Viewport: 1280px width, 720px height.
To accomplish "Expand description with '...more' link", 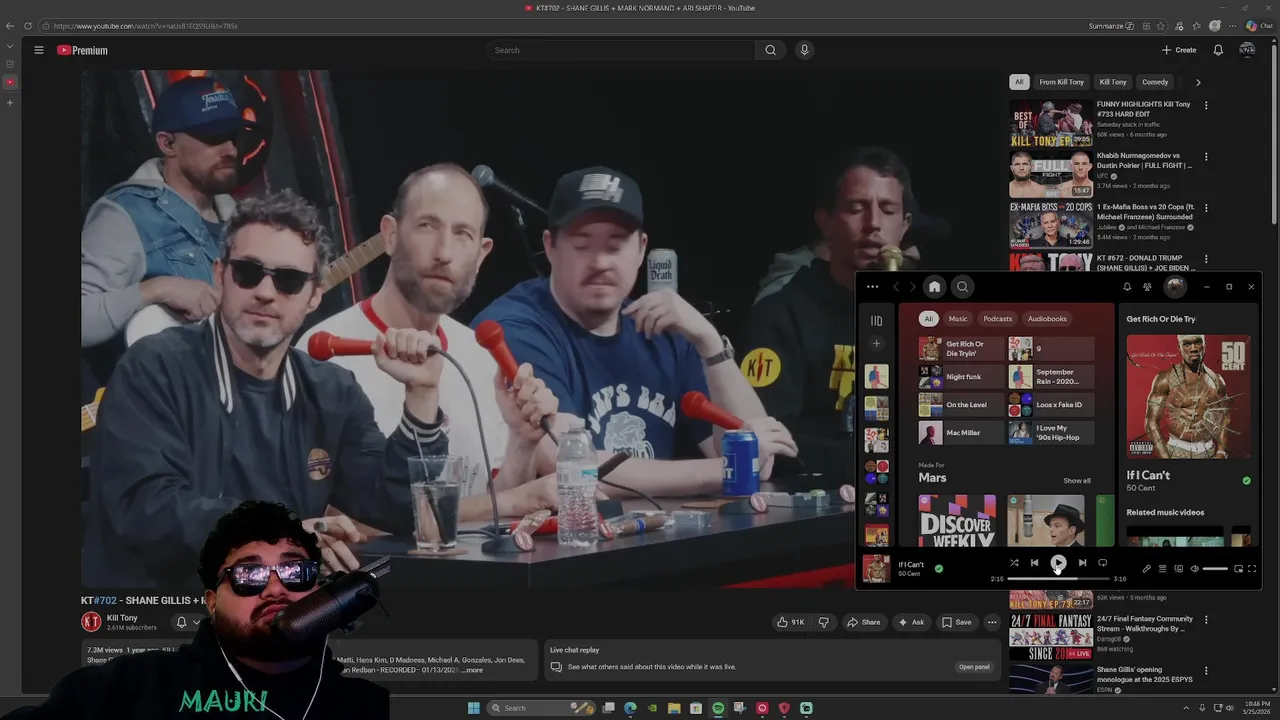I will pyautogui.click(x=472, y=670).
